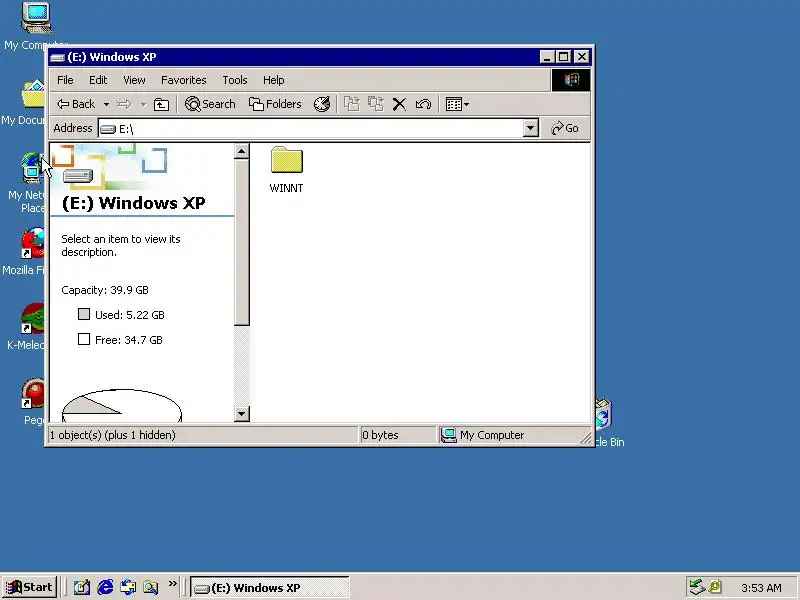The height and width of the screenshot is (600, 800).
Task: Click the "Select an item to view its description." text
Action: point(121,245)
